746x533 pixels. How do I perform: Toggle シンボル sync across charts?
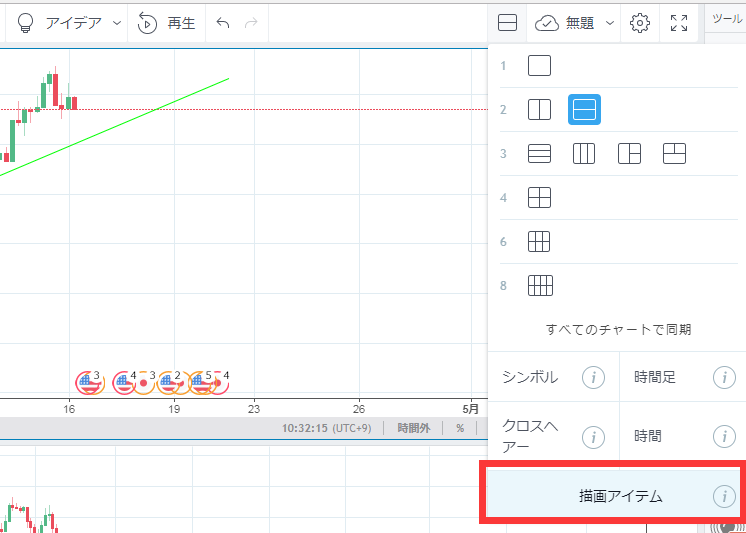pyautogui.click(x=553, y=378)
